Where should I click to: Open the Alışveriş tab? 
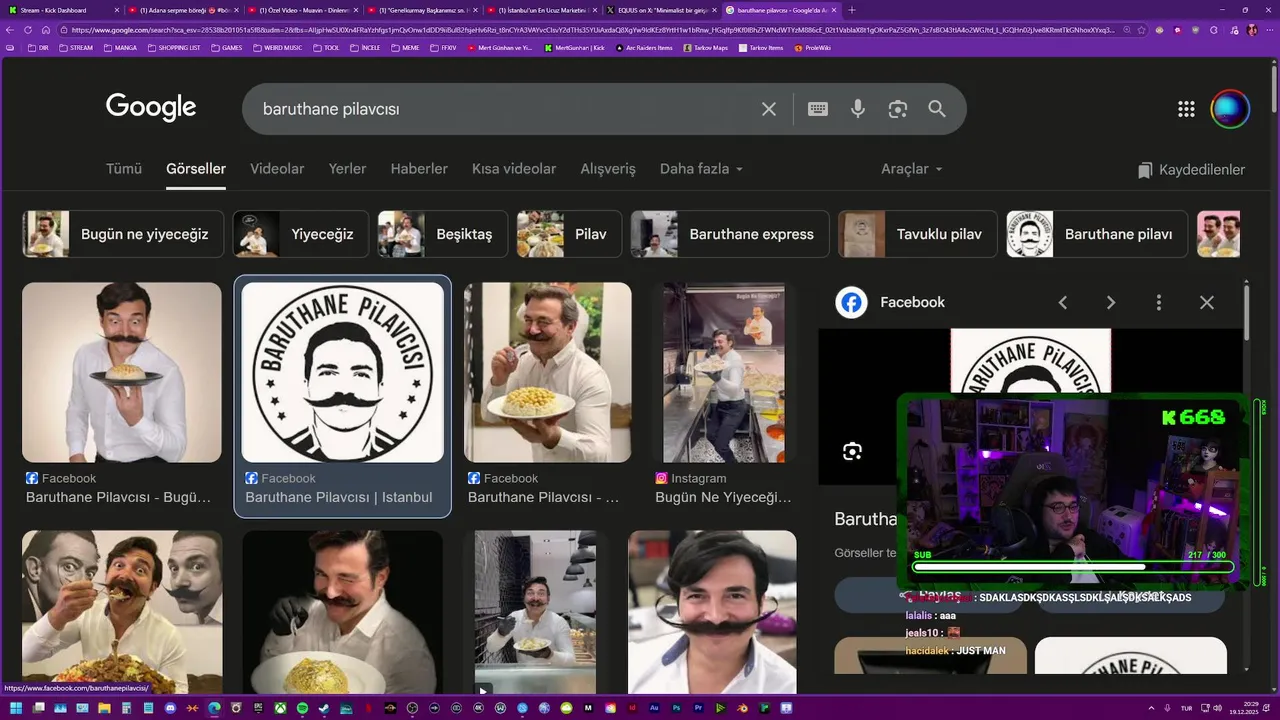pyautogui.click(x=608, y=169)
